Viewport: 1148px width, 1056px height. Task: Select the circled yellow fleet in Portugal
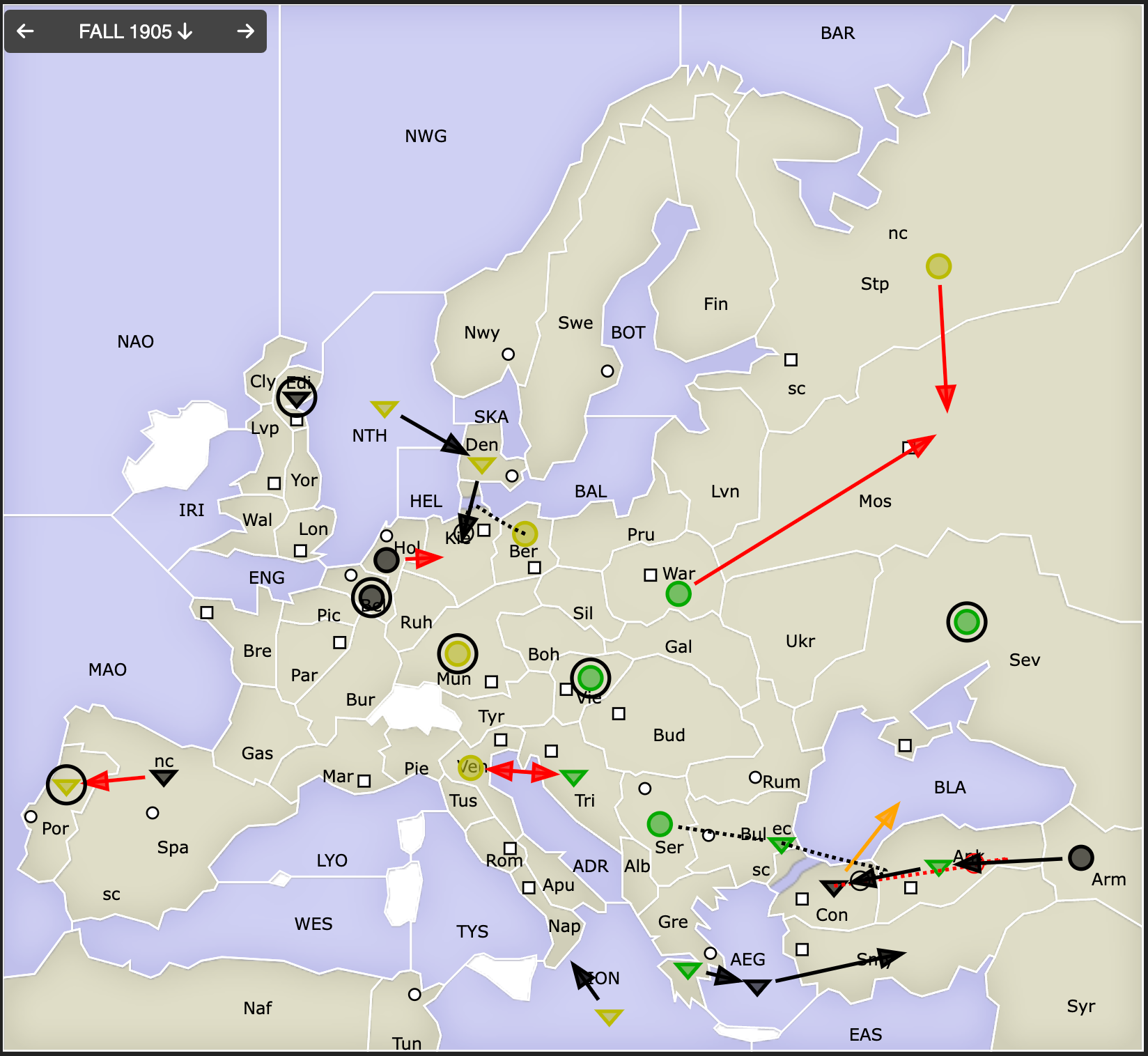(x=66, y=785)
